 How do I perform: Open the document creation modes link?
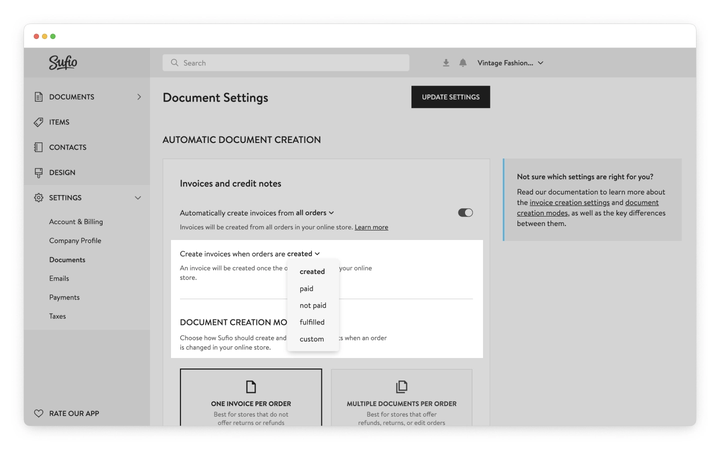coord(588,208)
